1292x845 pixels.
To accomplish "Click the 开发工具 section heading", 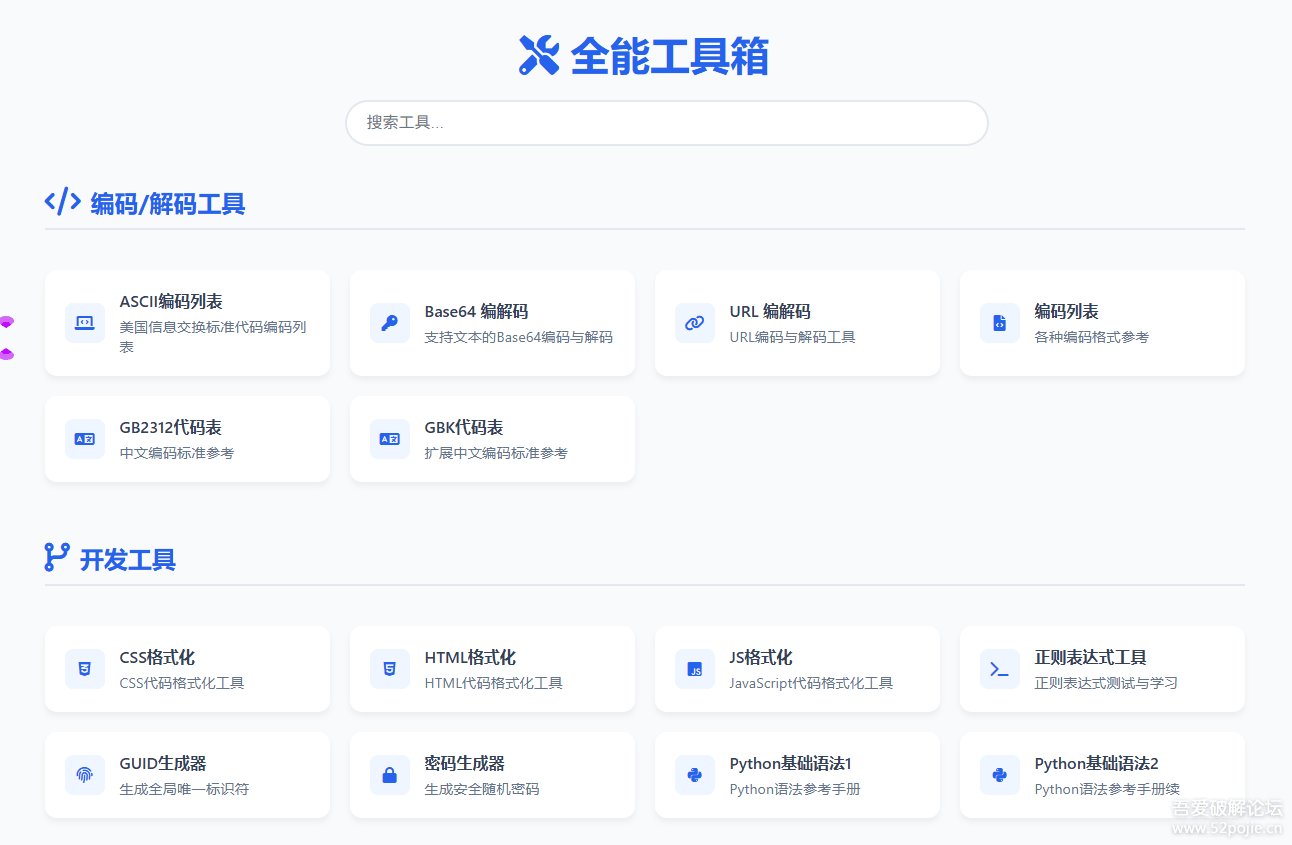I will coord(127,560).
